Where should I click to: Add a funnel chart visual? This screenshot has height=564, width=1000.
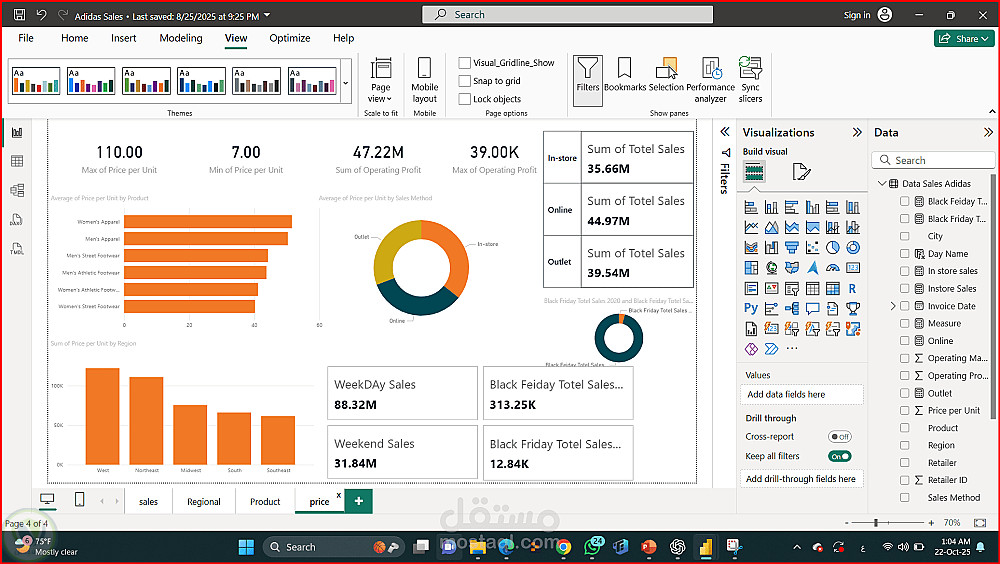pos(791,248)
